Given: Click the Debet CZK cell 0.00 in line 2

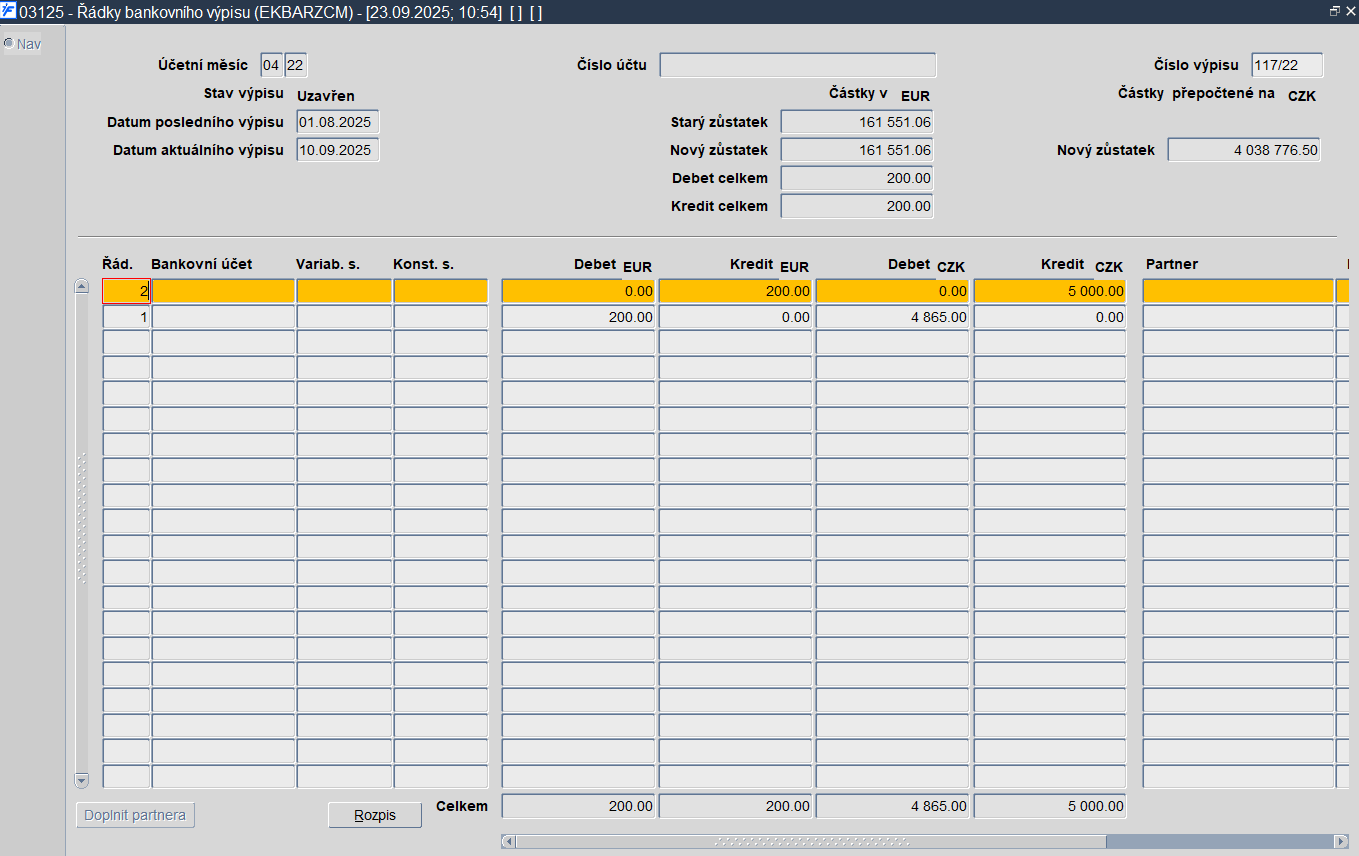Looking at the screenshot, I should pyautogui.click(x=893, y=291).
